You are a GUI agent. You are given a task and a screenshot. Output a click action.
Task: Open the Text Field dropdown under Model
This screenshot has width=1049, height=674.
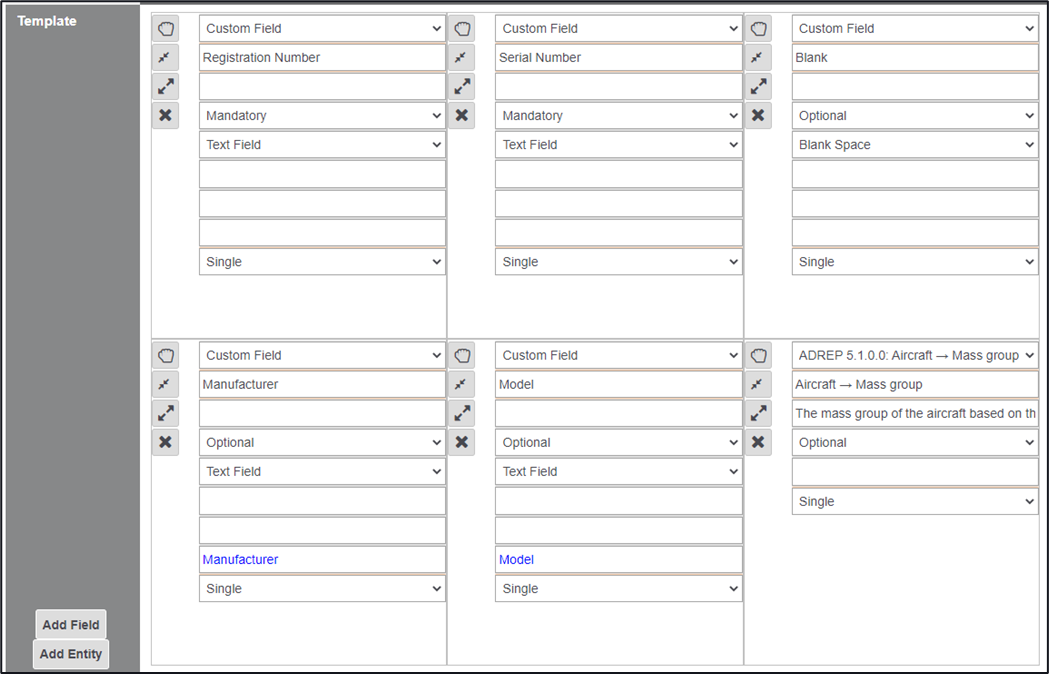point(618,471)
